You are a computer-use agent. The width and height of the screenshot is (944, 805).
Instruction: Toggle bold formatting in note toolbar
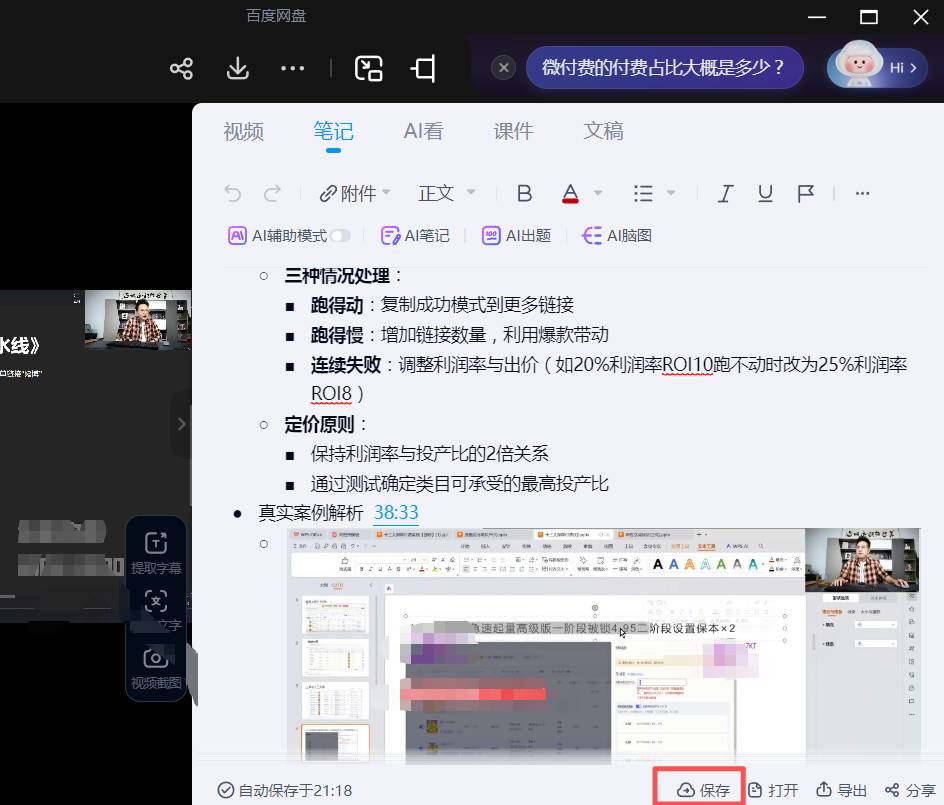coord(524,193)
